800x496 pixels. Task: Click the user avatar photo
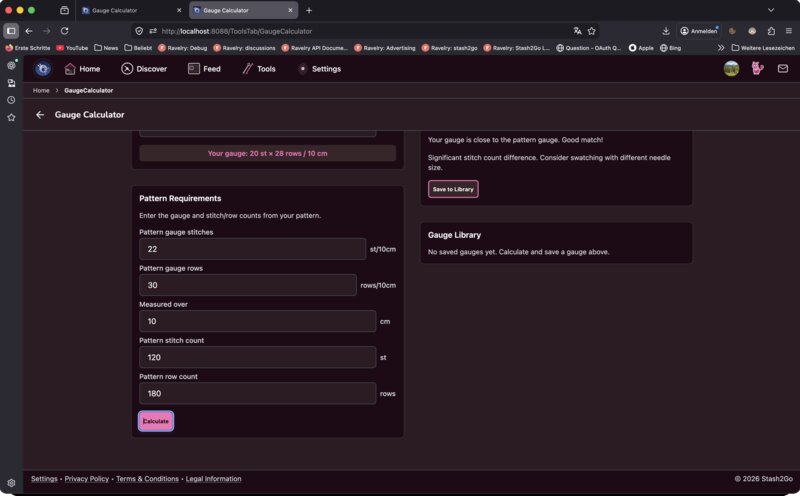[731, 68]
